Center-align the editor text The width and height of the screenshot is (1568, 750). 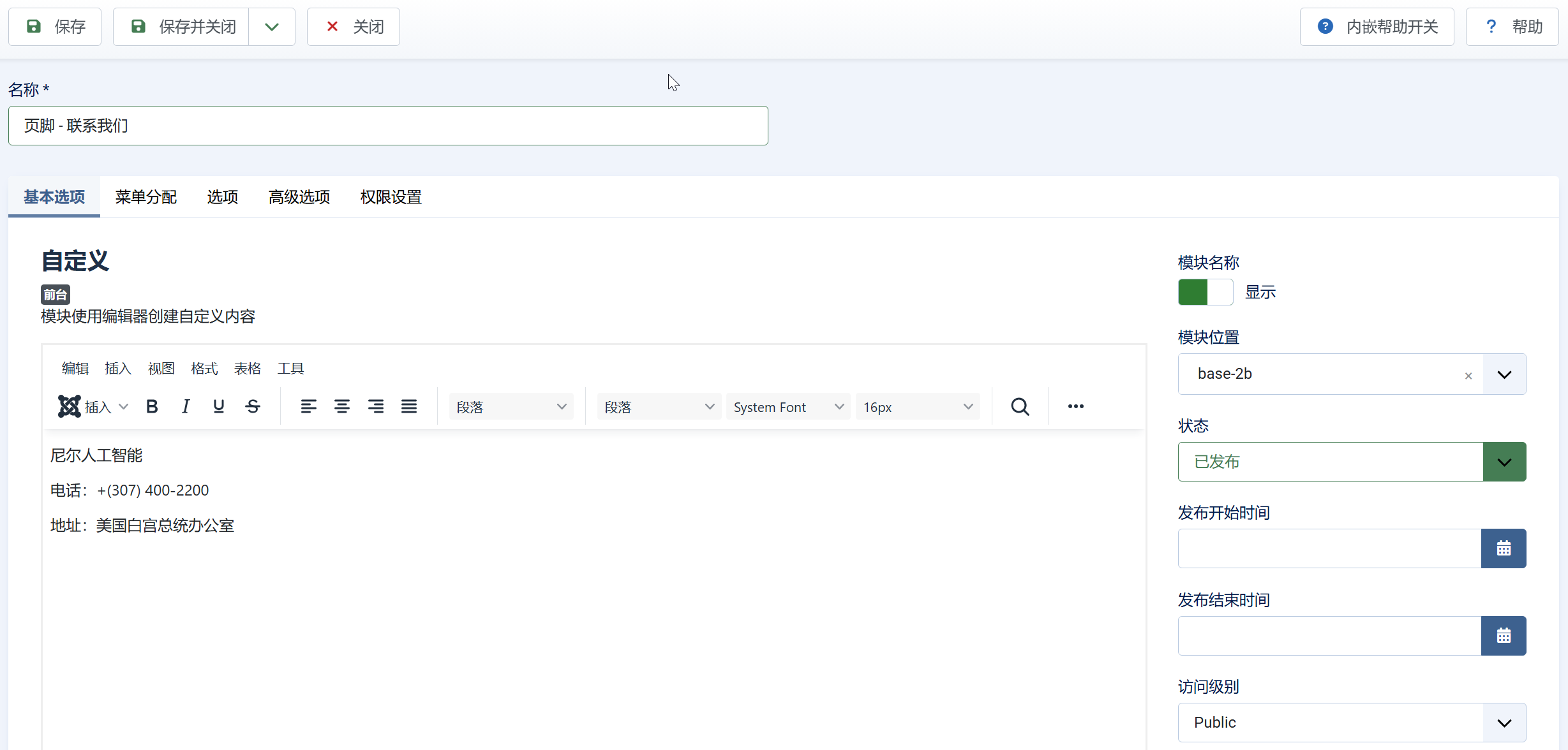342,406
